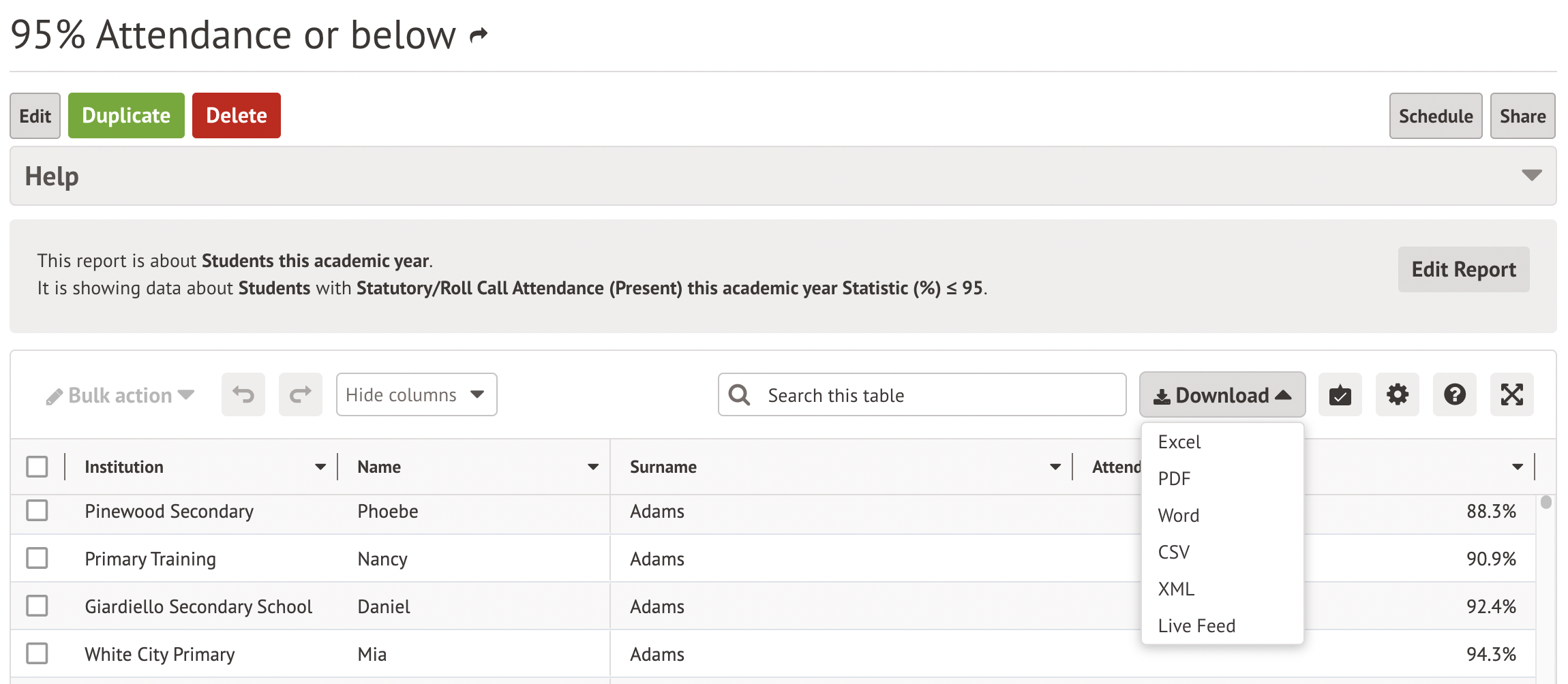Expand the Help panel
The image size is (1568, 684).
[x=1531, y=176]
